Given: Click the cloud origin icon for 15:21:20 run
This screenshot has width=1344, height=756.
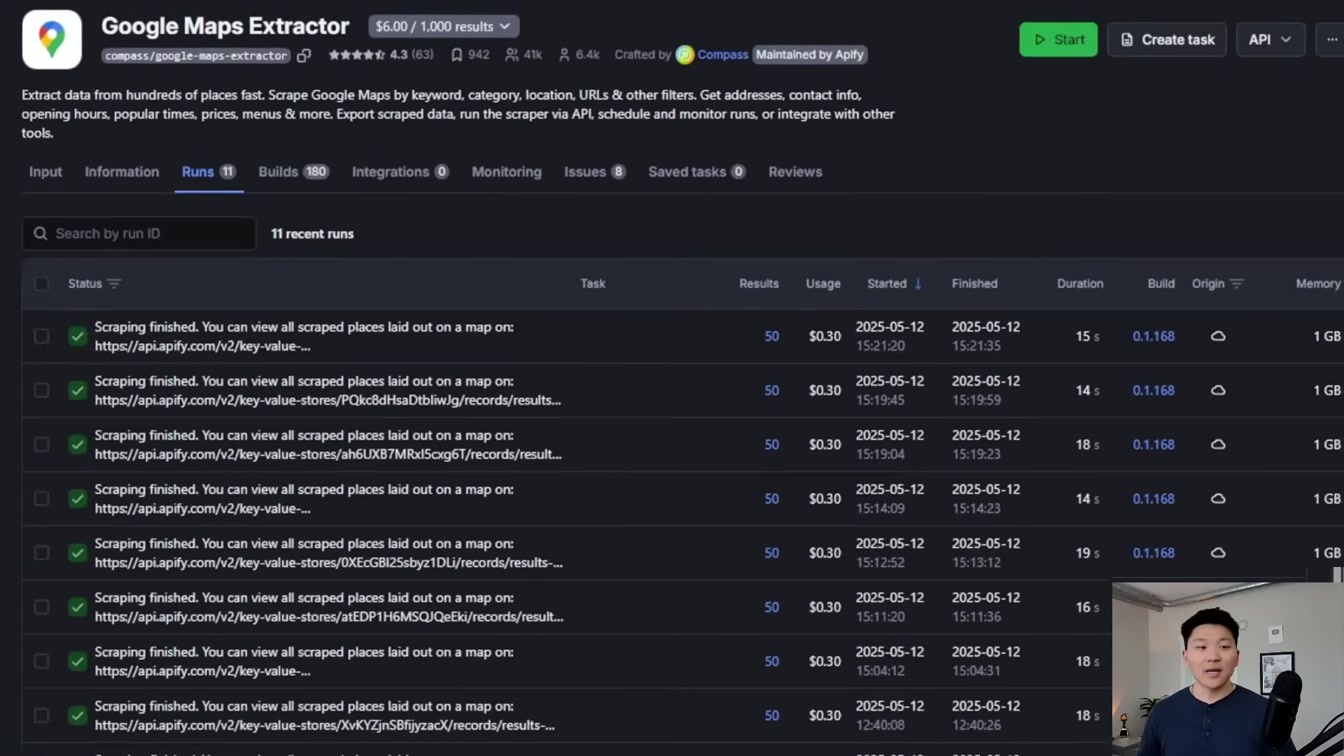Looking at the screenshot, I should [x=1218, y=336].
